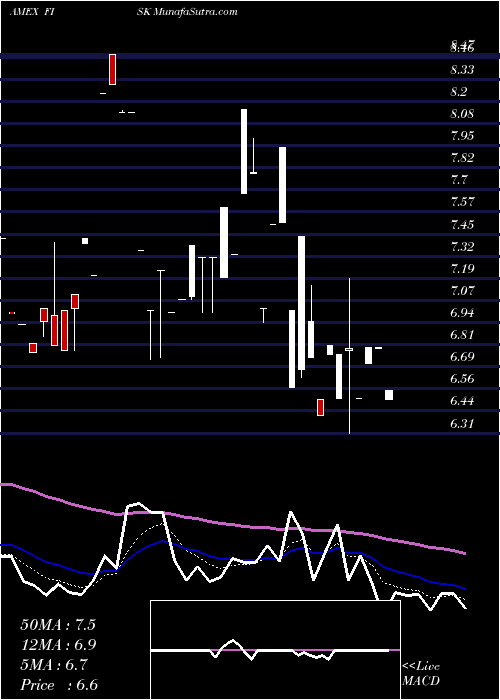The width and height of the screenshot is (500, 700).
Task: Select the 6.69 price axis label
Action: pos(462,357)
